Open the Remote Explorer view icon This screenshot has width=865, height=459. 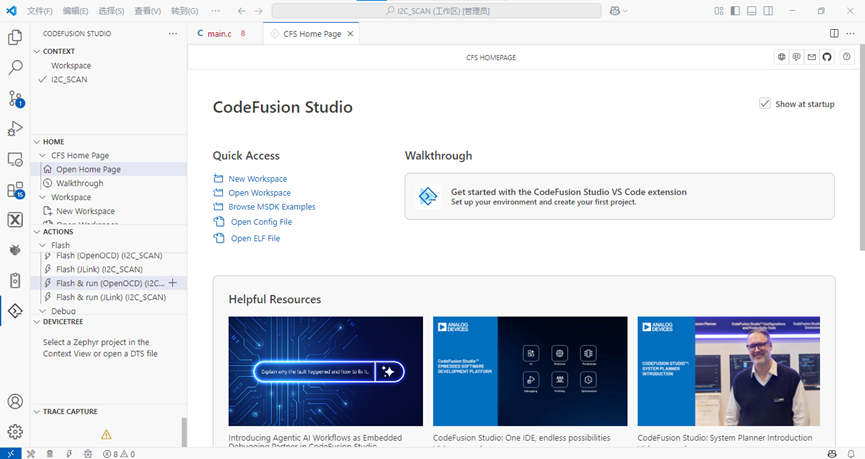tap(15, 159)
